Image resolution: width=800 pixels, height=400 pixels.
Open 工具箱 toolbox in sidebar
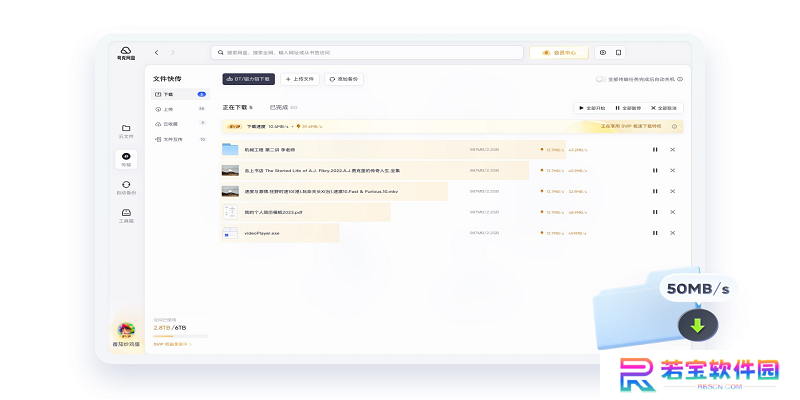126,216
